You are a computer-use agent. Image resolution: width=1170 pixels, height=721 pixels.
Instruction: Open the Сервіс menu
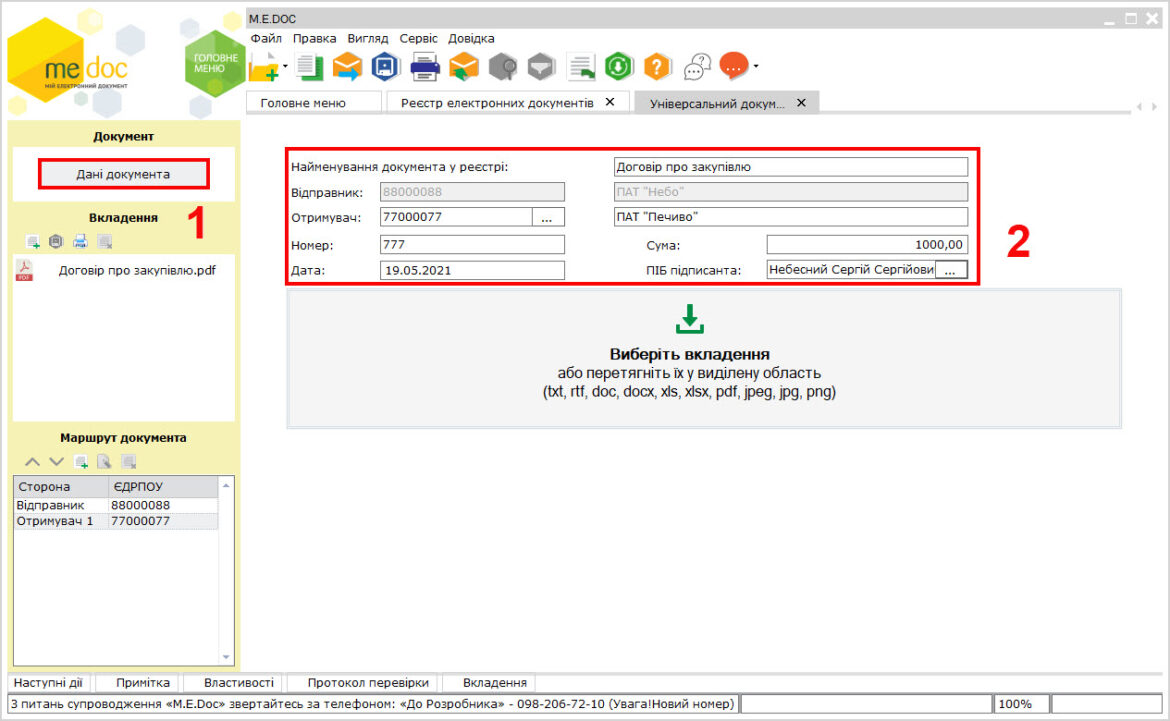[419, 38]
